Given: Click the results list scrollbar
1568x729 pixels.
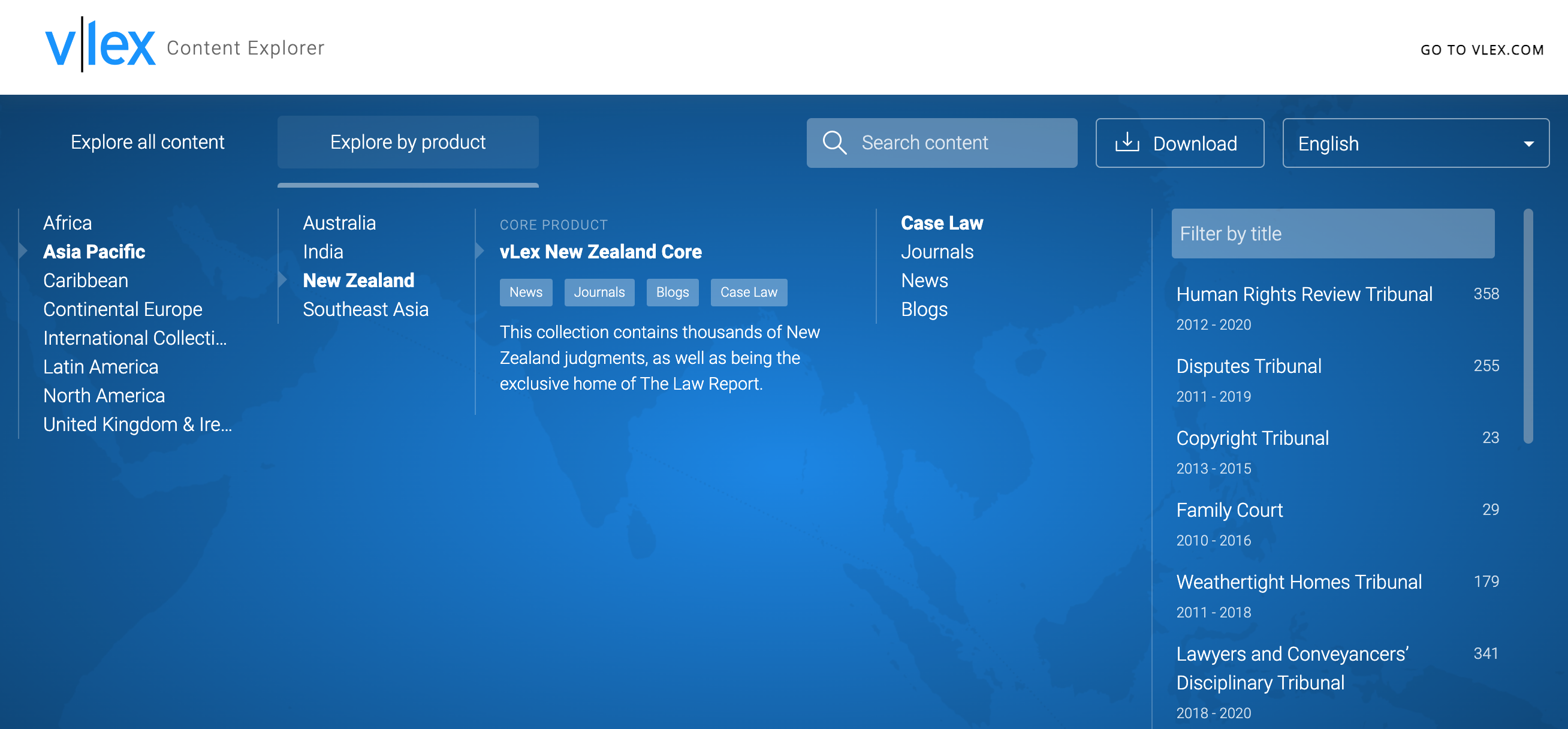Looking at the screenshot, I should tap(1528, 326).
